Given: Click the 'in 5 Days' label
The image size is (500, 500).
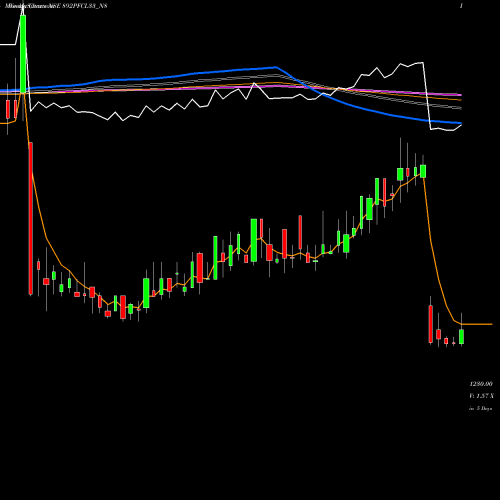Looking at the screenshot, I should [x=480, y=408].
